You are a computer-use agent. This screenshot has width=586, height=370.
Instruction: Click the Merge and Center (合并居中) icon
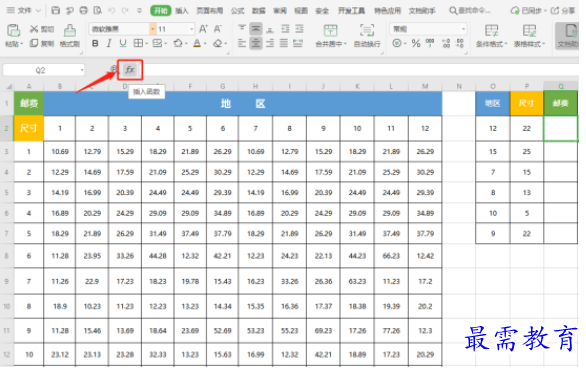330,30
